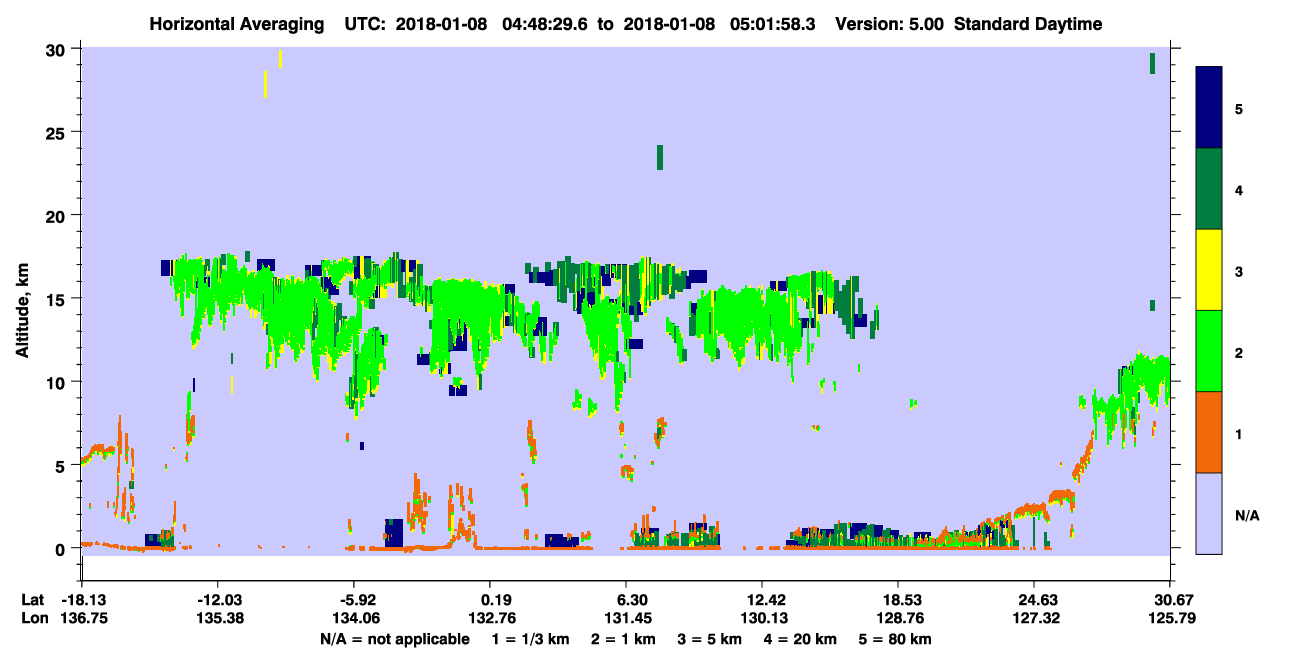The image size is (1300, 667).
Task: Click the orange colorbar segment labeled 1
Action: [1210, 432]
